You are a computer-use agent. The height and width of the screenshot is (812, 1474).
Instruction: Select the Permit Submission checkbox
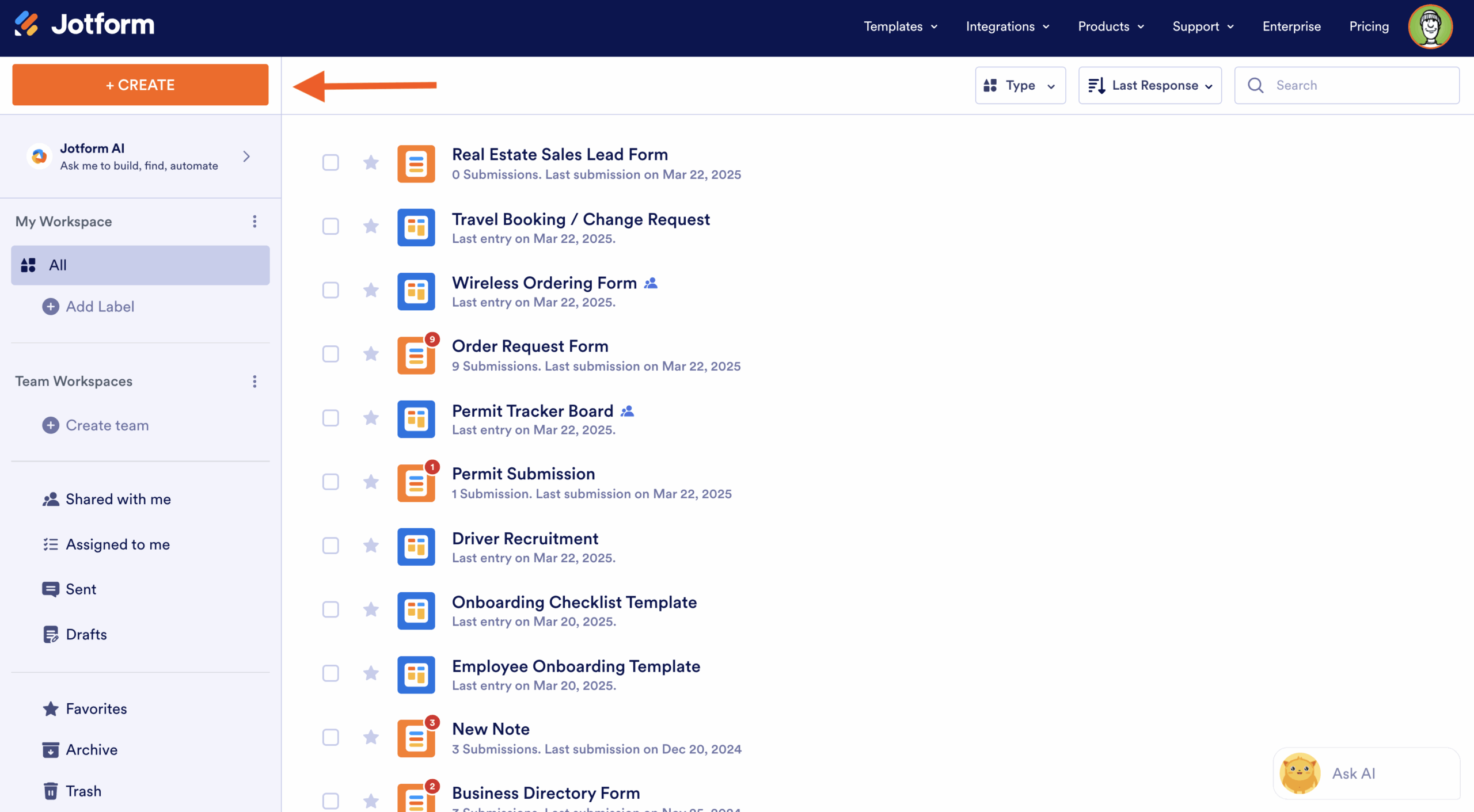coord(330,482)
